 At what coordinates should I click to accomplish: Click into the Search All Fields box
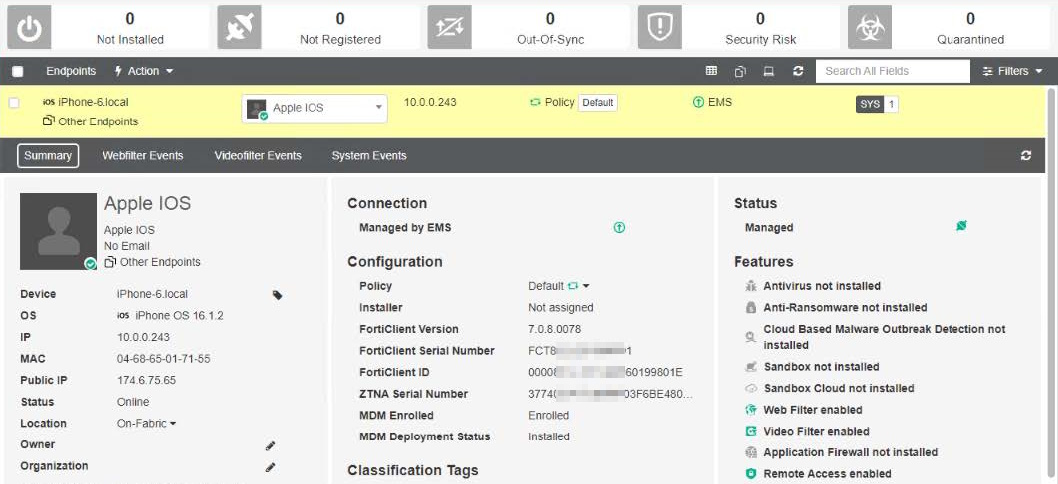(x=893, y=71)
